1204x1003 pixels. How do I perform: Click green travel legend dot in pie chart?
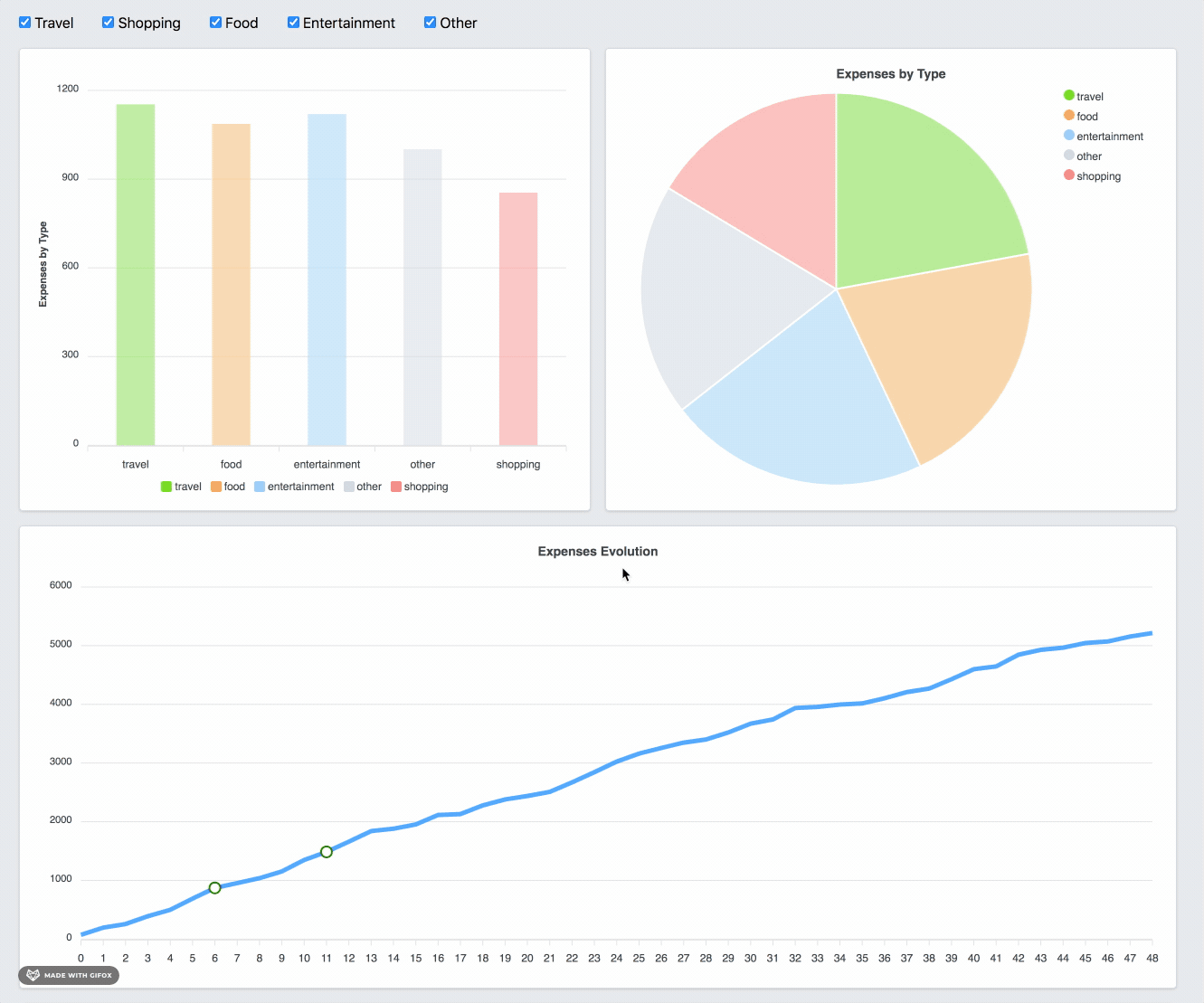coord(1069,96)
